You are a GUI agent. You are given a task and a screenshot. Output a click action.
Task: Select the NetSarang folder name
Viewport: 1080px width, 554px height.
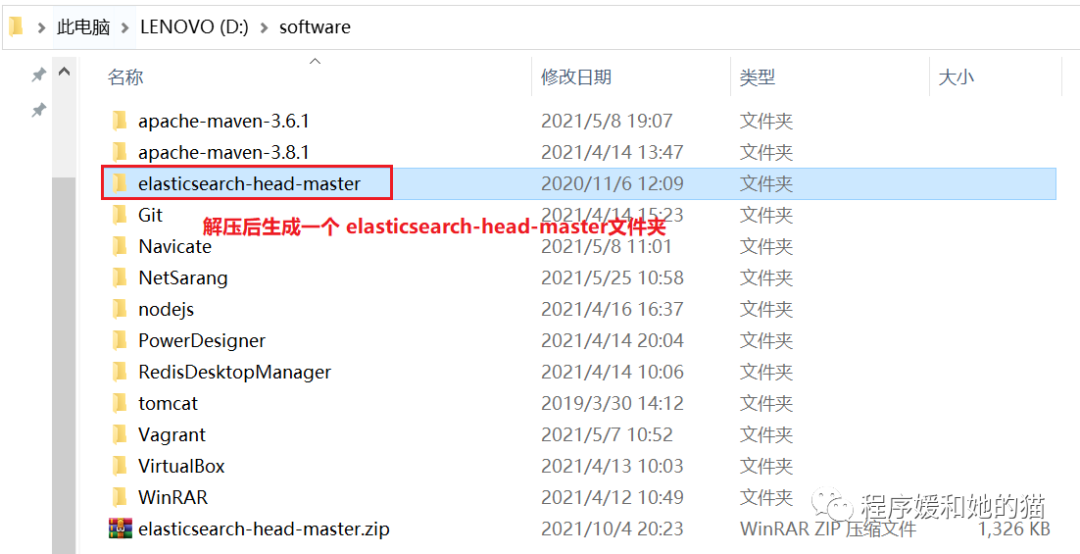pos(183,278)
